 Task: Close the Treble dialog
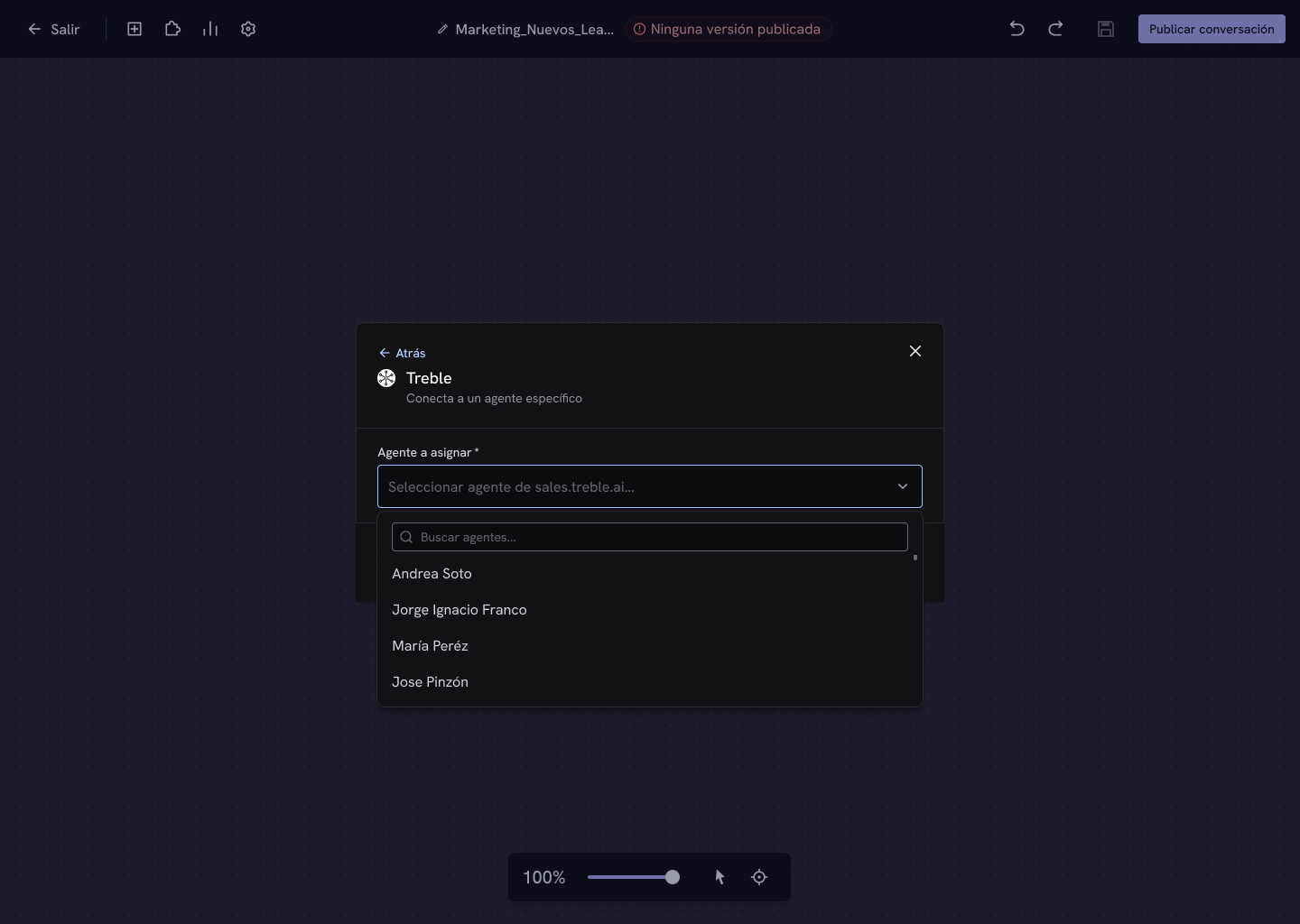point(915,351)
